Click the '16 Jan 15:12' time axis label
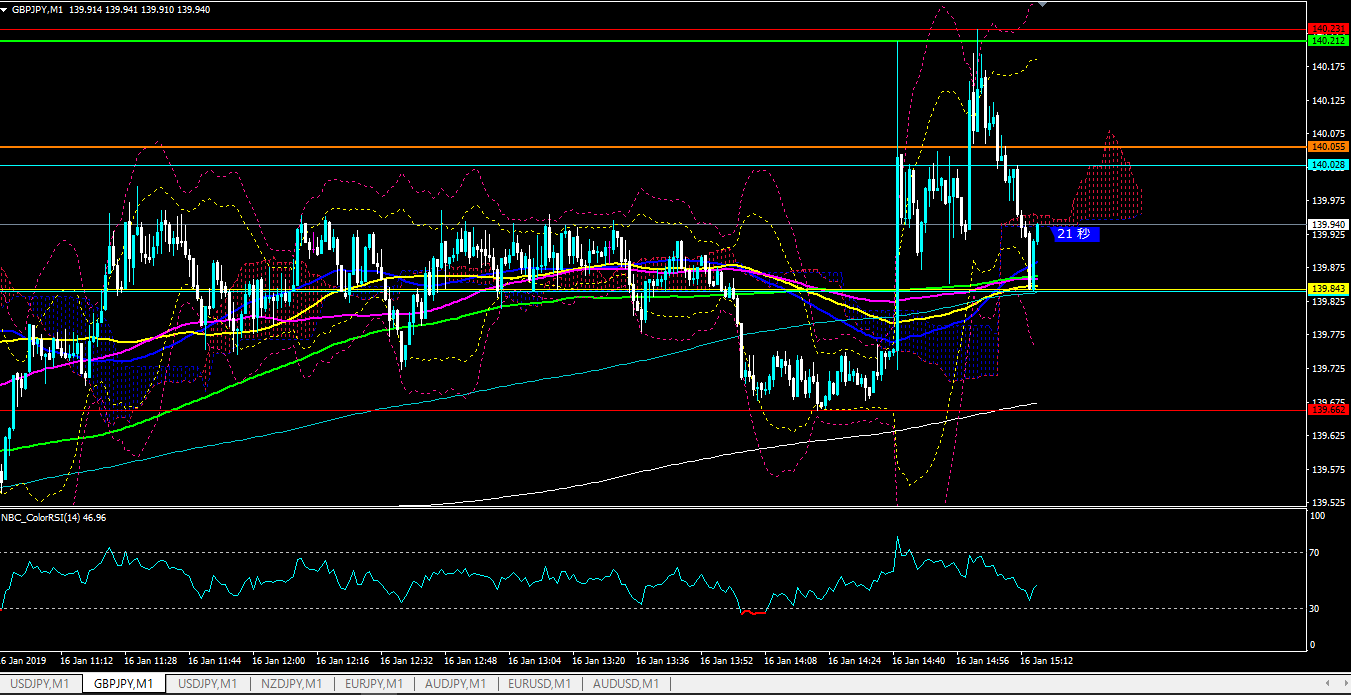 (x=1046, y=661)
